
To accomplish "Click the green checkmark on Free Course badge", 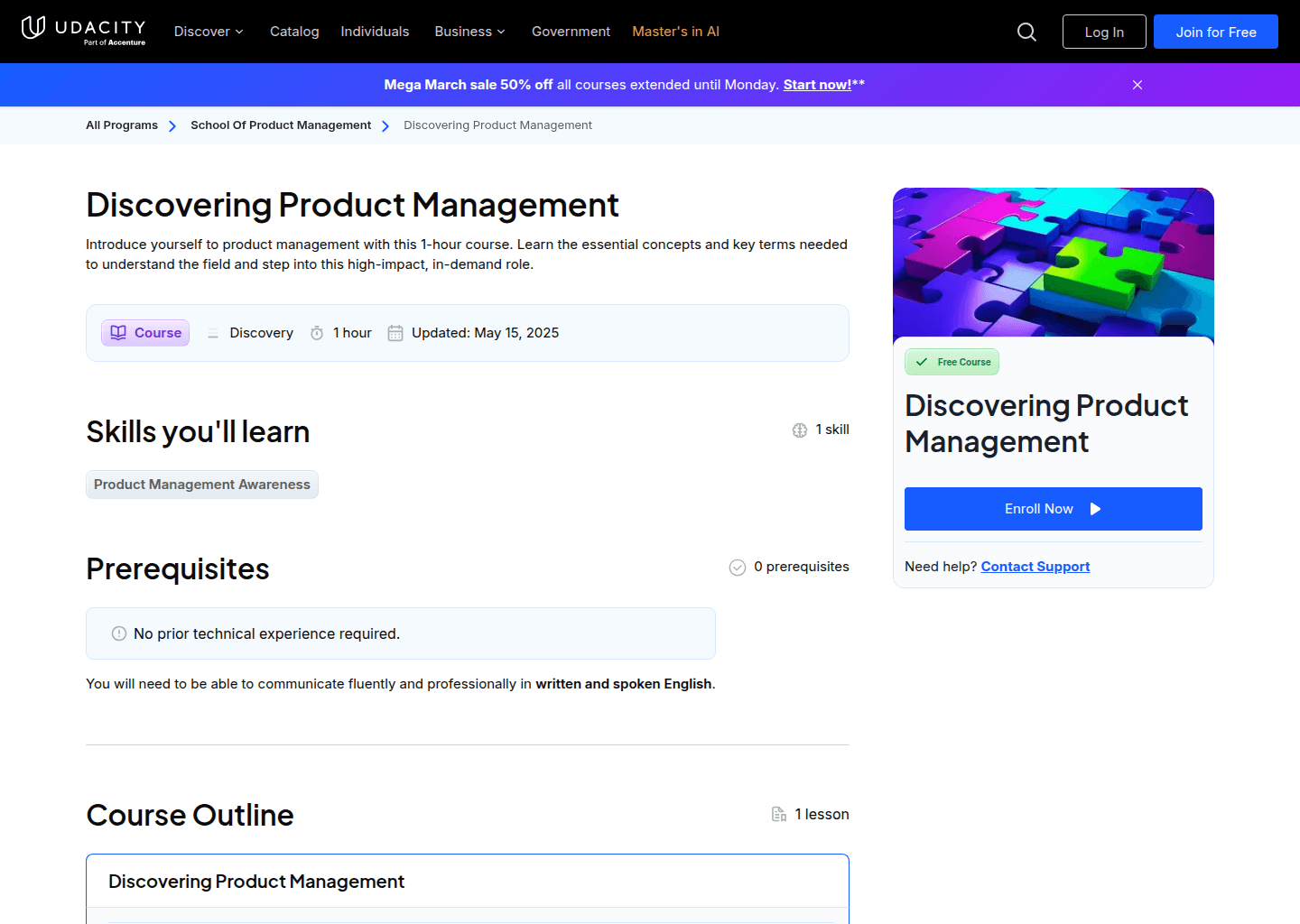I will [x=921, y=362].
